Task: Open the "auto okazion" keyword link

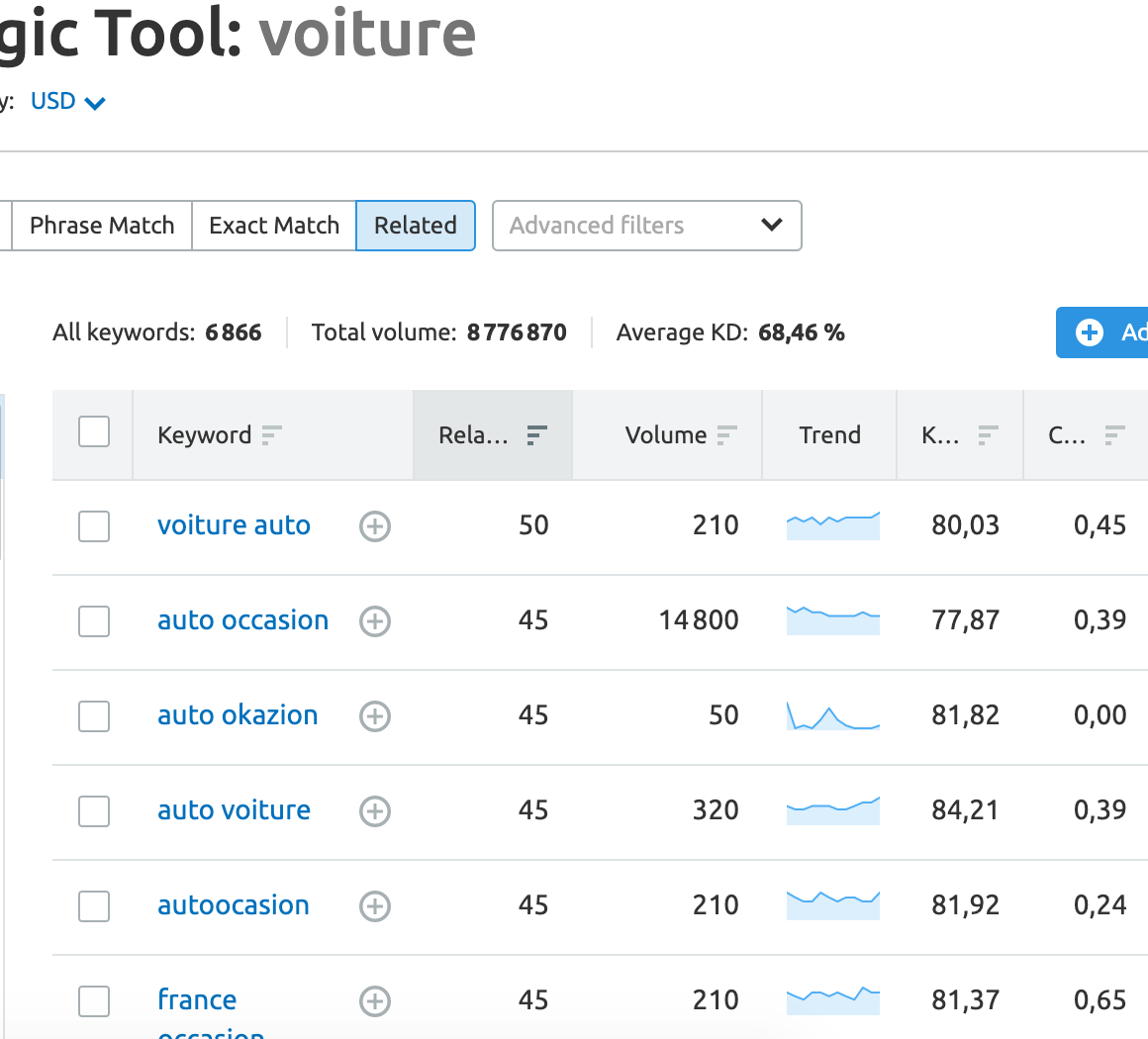Action: pyautogui.click(x=237, y=714)
